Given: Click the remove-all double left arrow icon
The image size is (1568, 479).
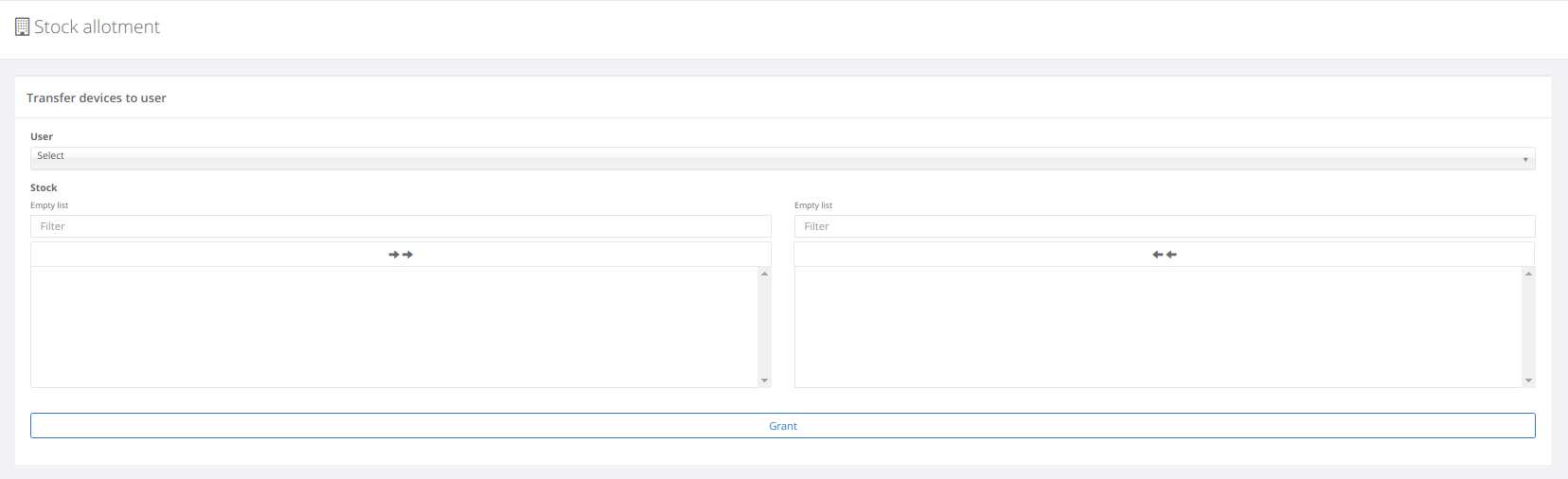Looking at the screenshot, I should (1164, 255).
